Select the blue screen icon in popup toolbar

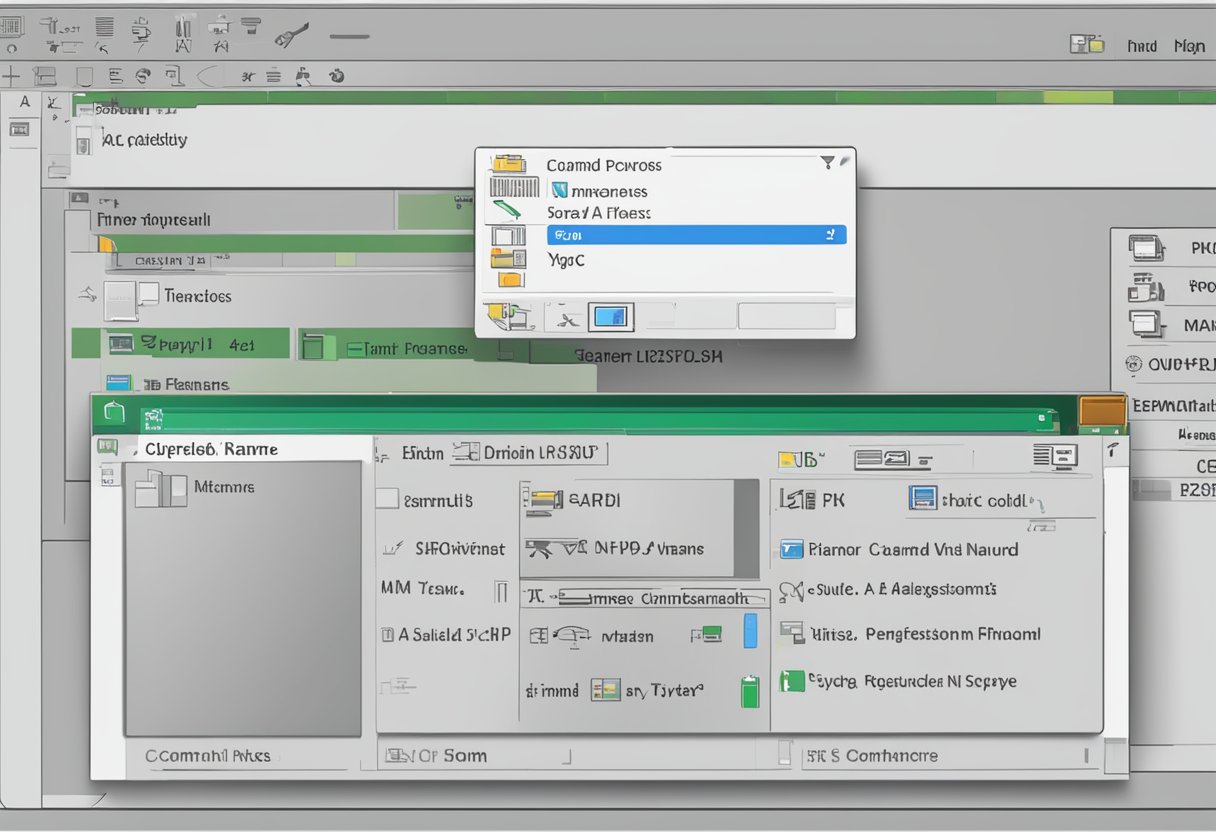pos(610,318)
